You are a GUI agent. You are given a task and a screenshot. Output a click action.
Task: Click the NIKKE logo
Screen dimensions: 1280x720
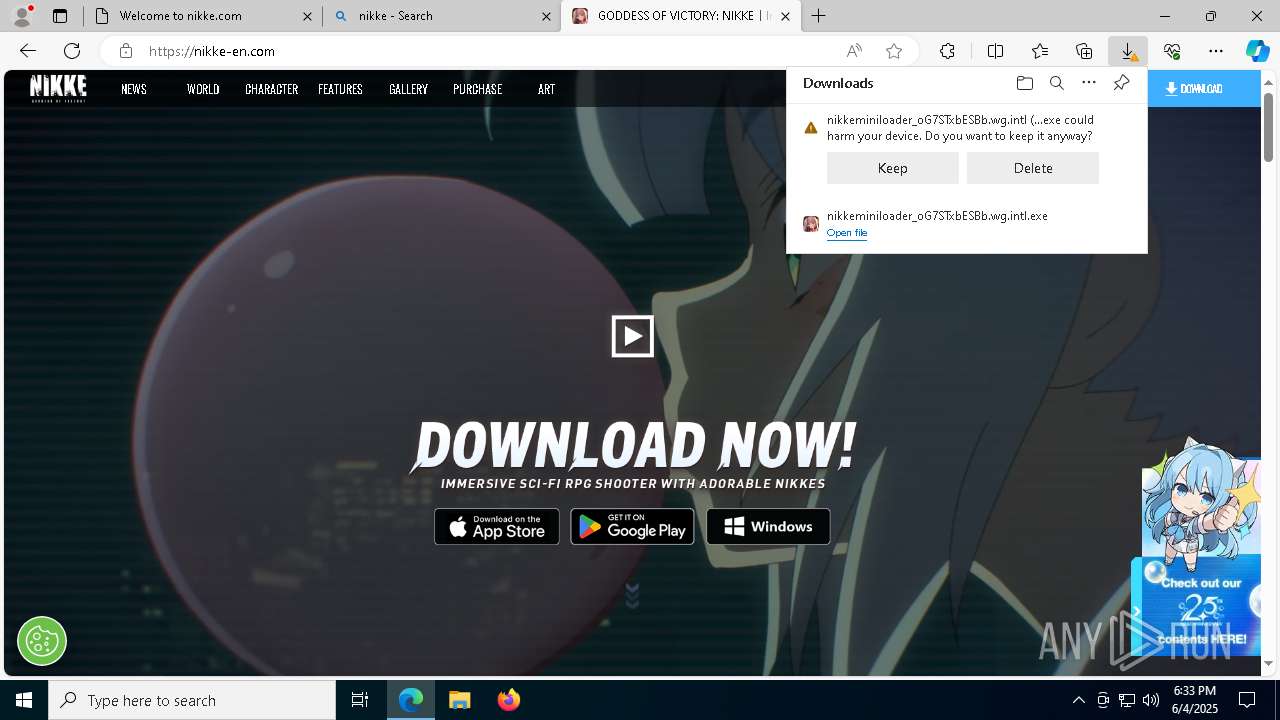[x=58, y=88]
